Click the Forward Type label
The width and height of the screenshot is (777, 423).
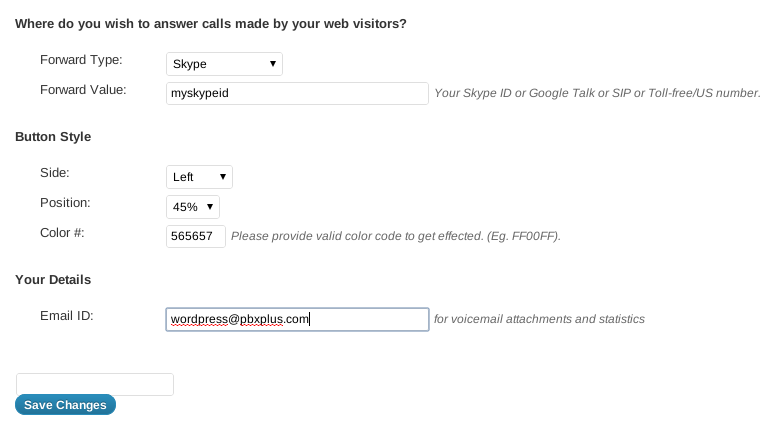click(x=81, y=60)
